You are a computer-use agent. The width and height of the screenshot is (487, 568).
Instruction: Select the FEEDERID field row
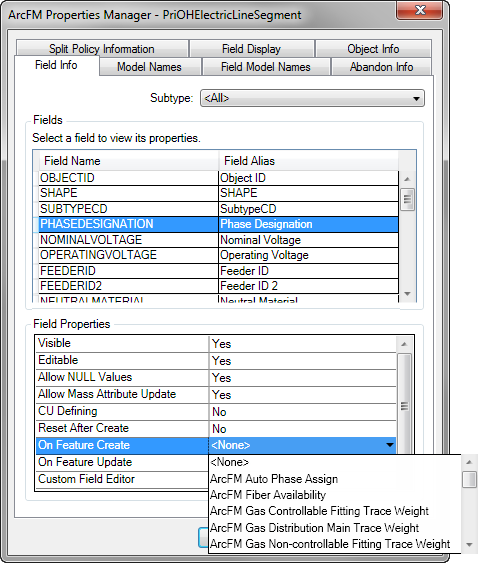click(218, 271)
